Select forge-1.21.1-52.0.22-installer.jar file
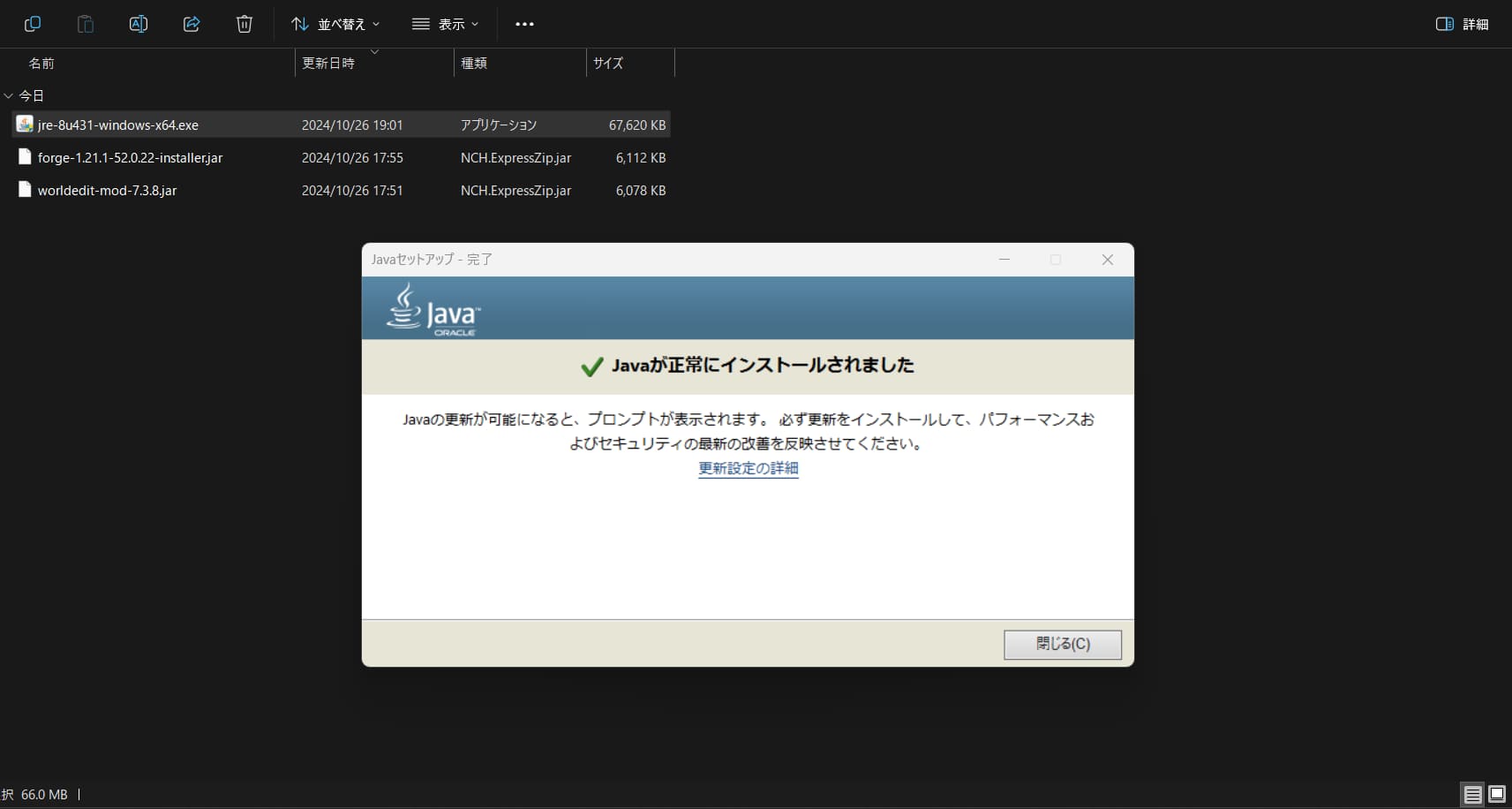Viewport: 1512px width, 809px height. (130, 158)
